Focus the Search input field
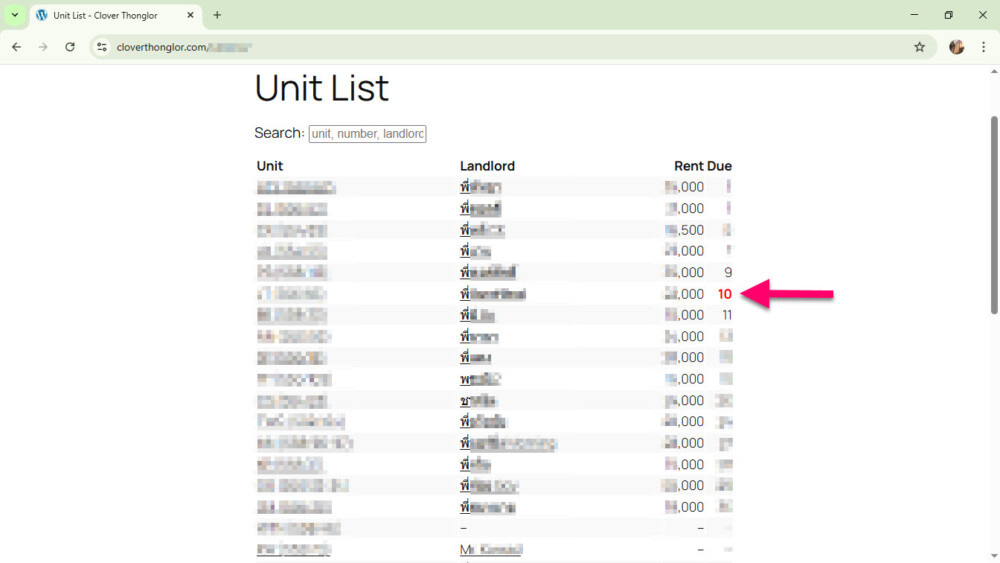 [x=367, y=133]
